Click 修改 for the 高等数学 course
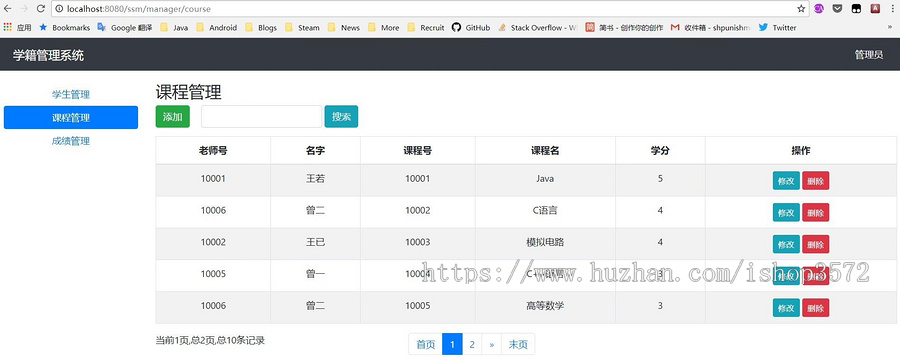 tap(786, 308)
